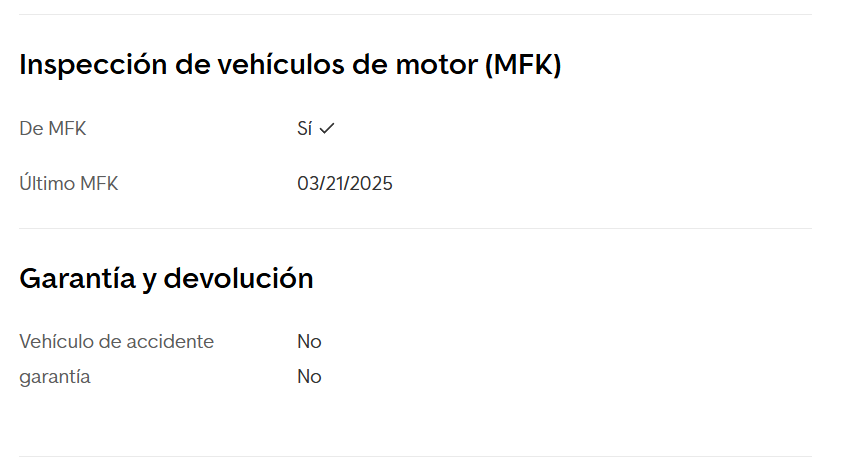Click the year 2025 in the date
The image size is (841, 472).
(372, 184)
